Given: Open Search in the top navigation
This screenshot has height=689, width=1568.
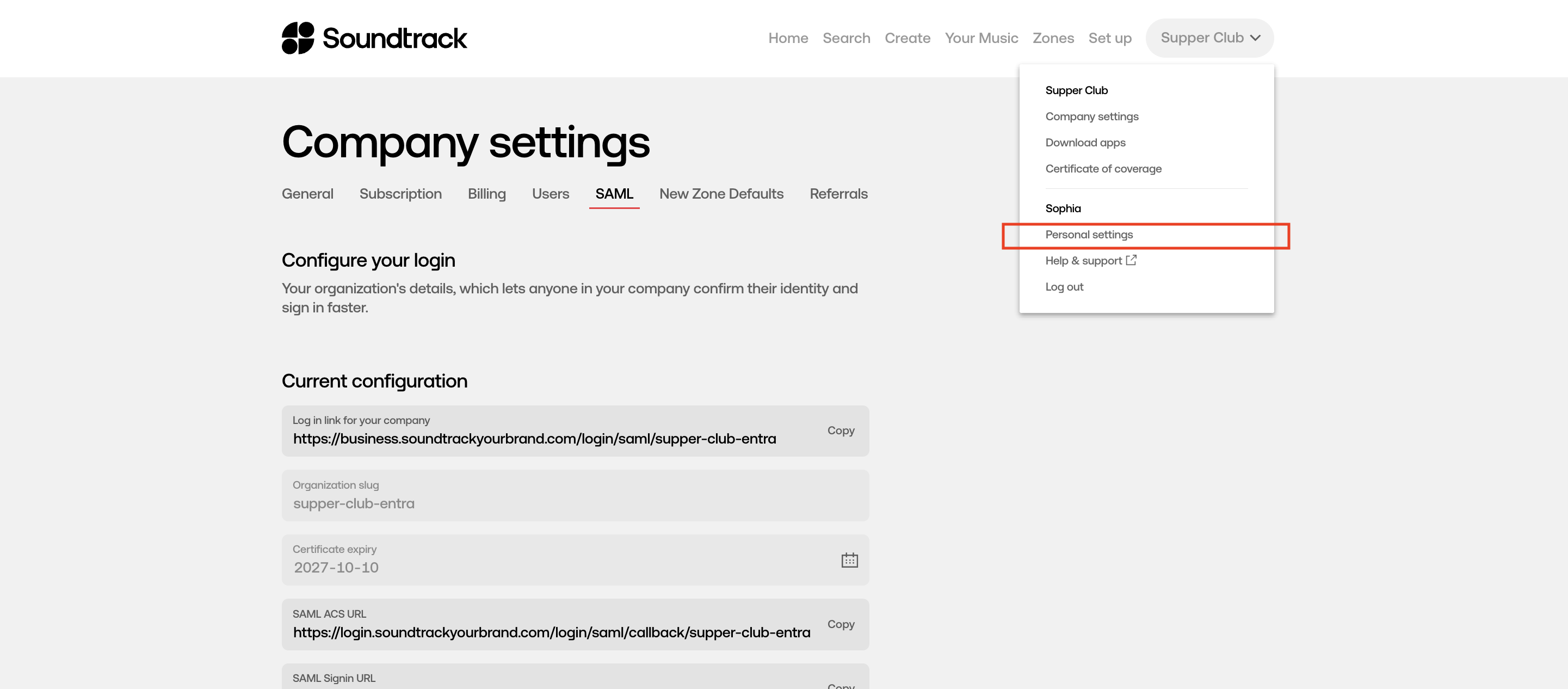Looking at the screenshot, I should 846,38.
